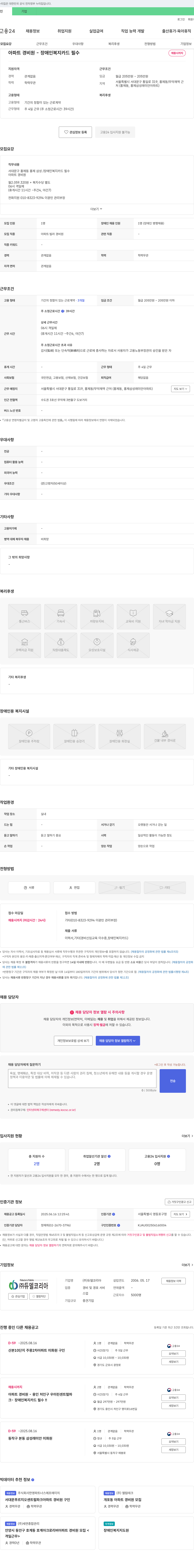Viewport: 194px width, 1568px height.
Task: Expand 더보기 in 기업정보 section
Action: pyautogui.click(x=187, y=1265)
